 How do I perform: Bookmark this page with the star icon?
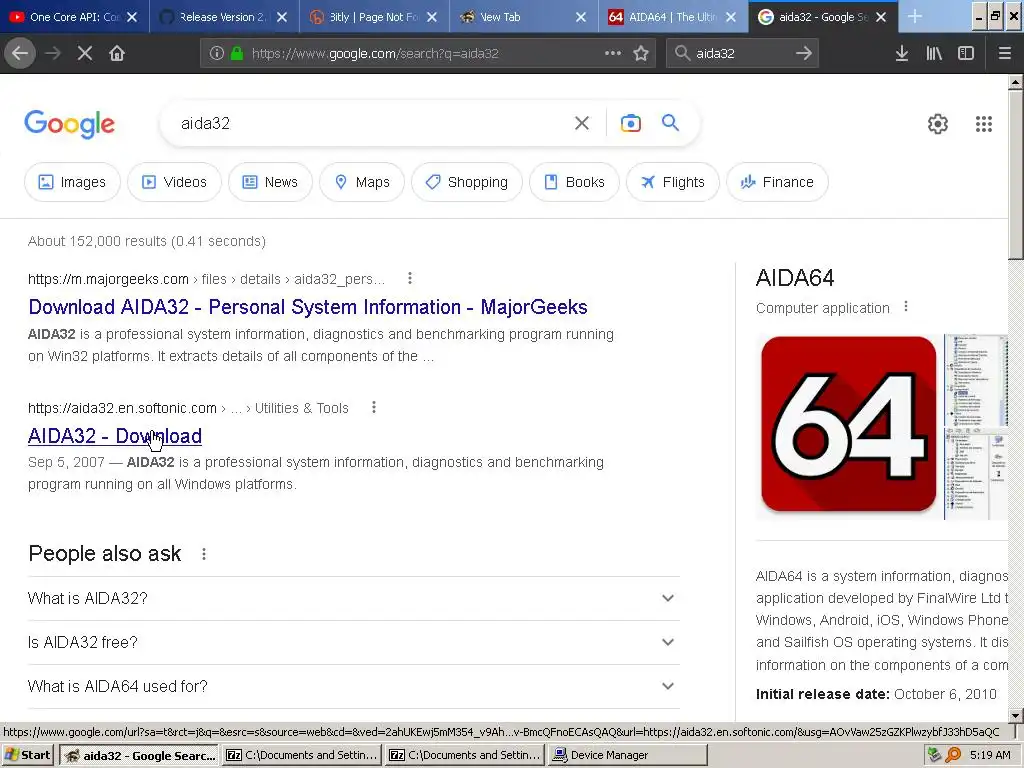pos(641,53)
